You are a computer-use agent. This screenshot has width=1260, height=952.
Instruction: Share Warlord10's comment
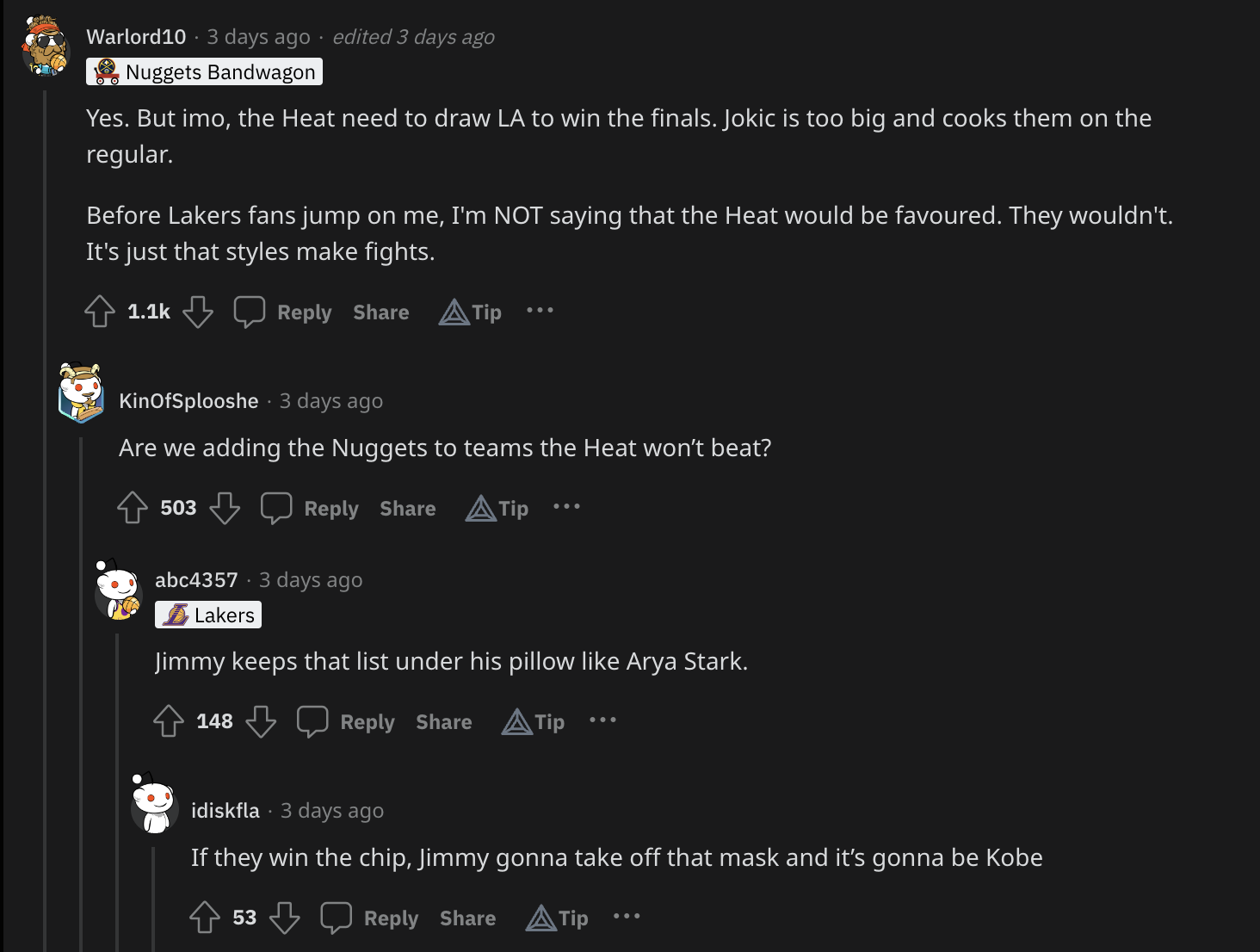point(381,312)
